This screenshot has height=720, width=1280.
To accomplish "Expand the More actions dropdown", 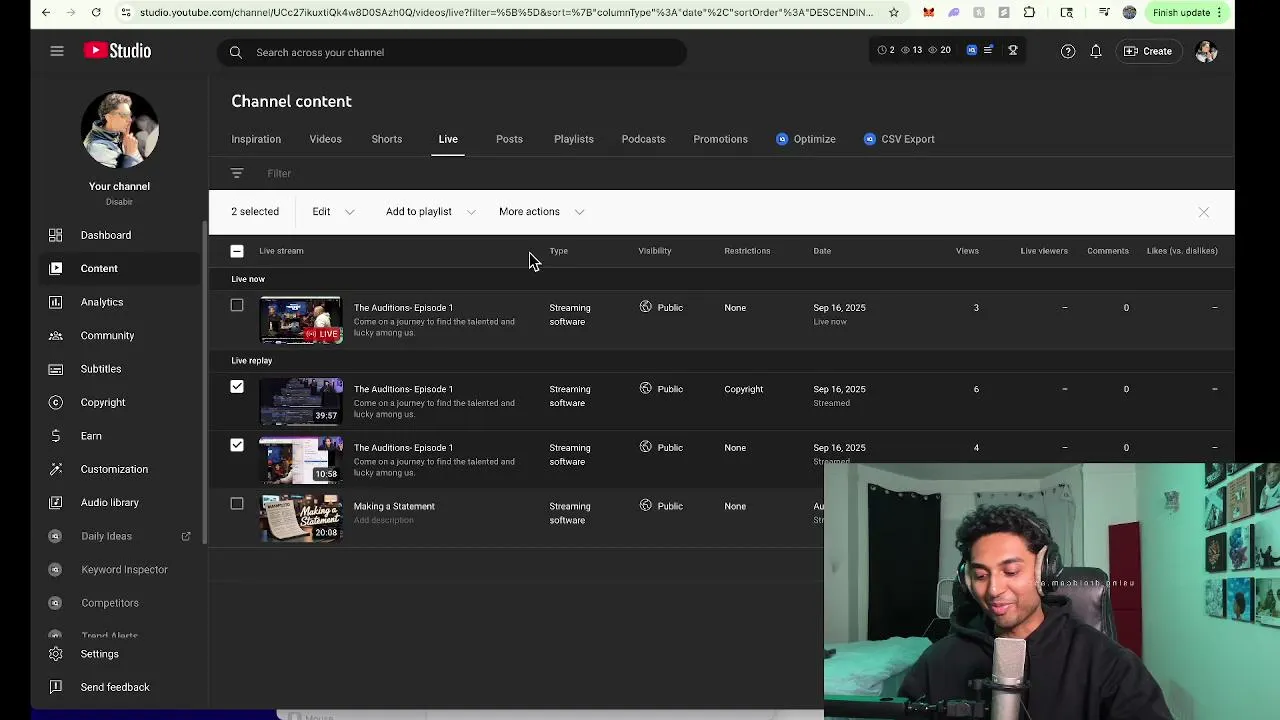I will coord(541,212).
